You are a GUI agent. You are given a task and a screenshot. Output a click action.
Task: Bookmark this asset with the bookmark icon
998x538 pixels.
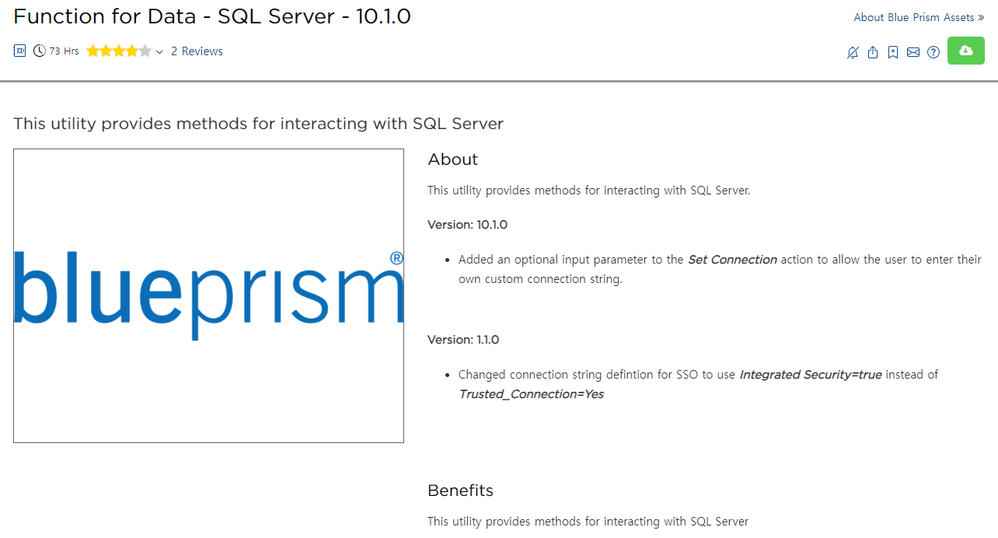(893, 52)
